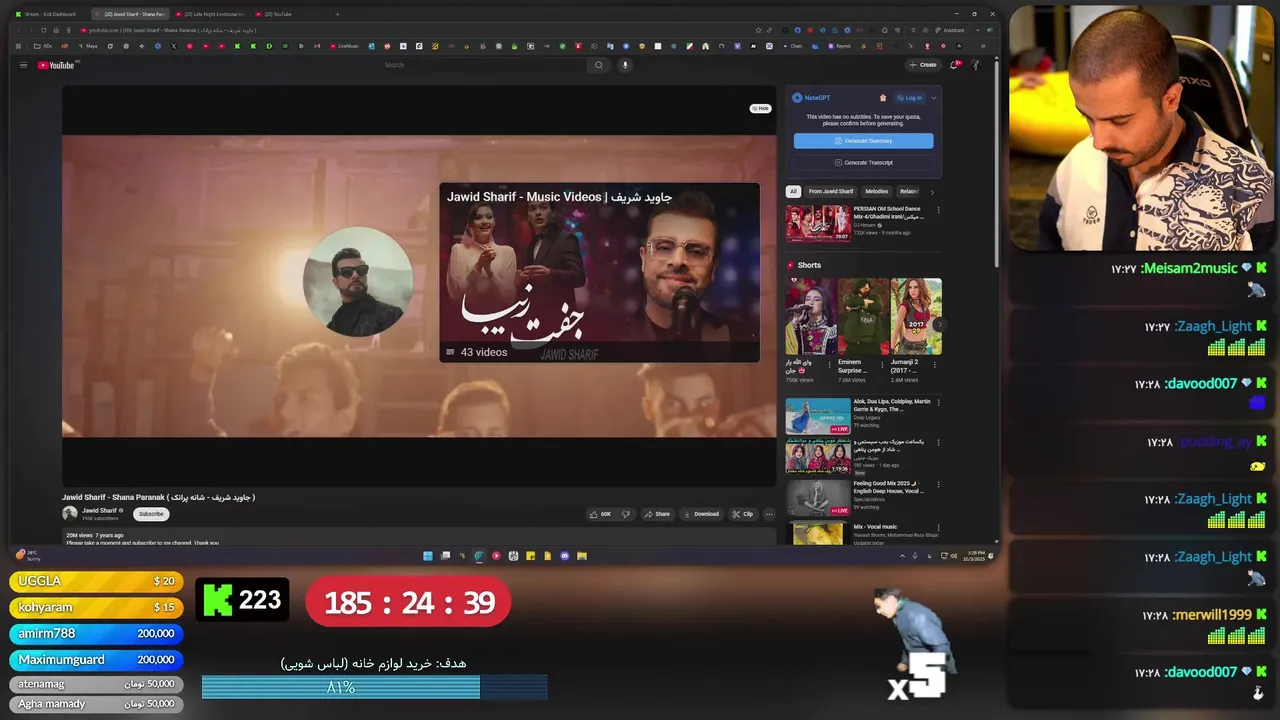Click the YouTube logo to go home
Image resolution: width=1280 pixels, height=720 pixels.
[x=58, y=65]
